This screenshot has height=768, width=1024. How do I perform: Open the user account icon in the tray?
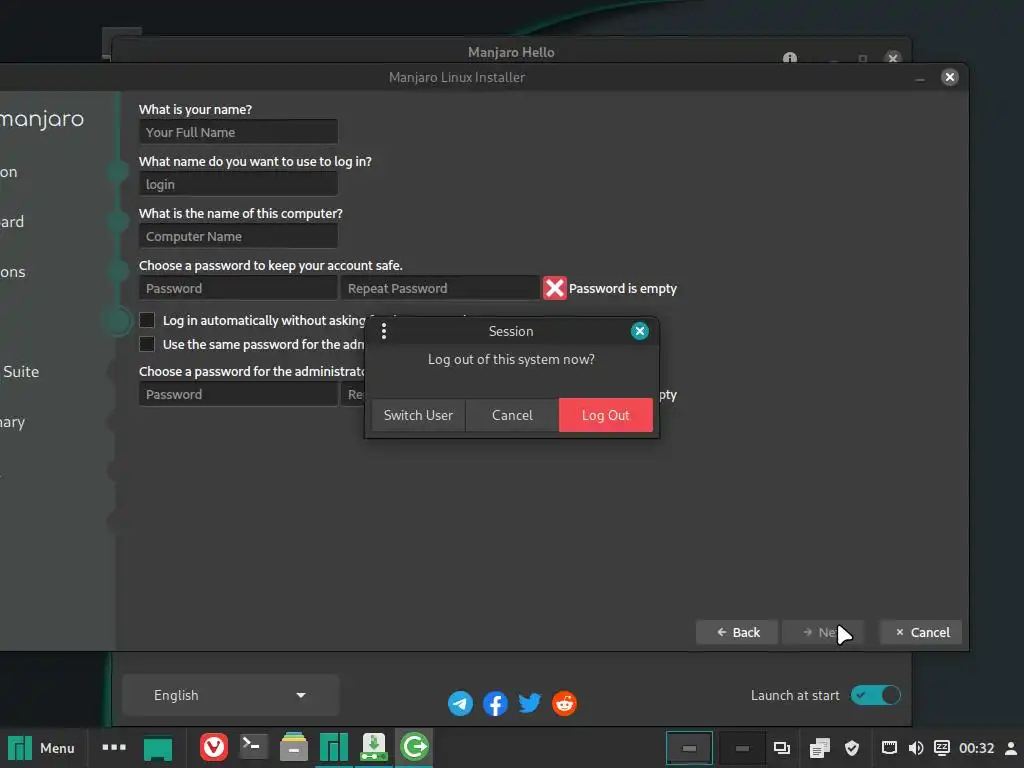pos(1011,748)
